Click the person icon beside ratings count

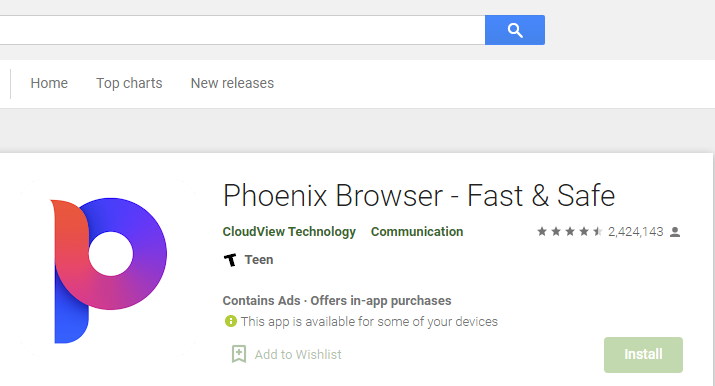point(675,232)
